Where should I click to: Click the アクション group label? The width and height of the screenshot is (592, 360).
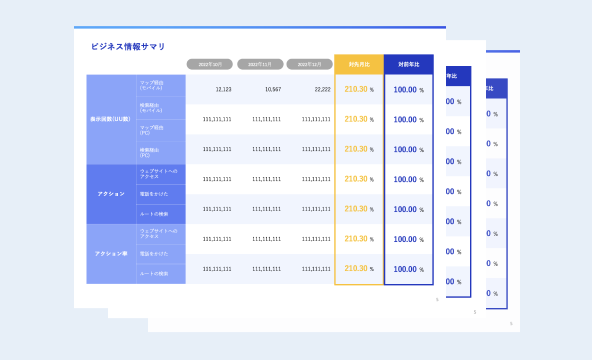pyautogui.click(x=111, y=194)
